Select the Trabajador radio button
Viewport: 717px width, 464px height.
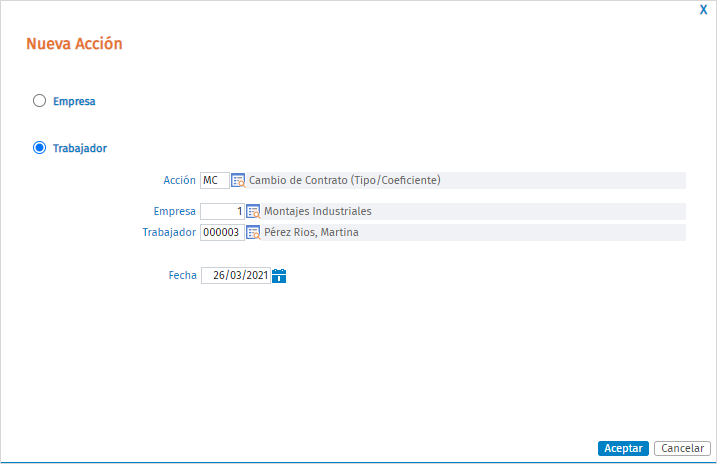point(39,148)
